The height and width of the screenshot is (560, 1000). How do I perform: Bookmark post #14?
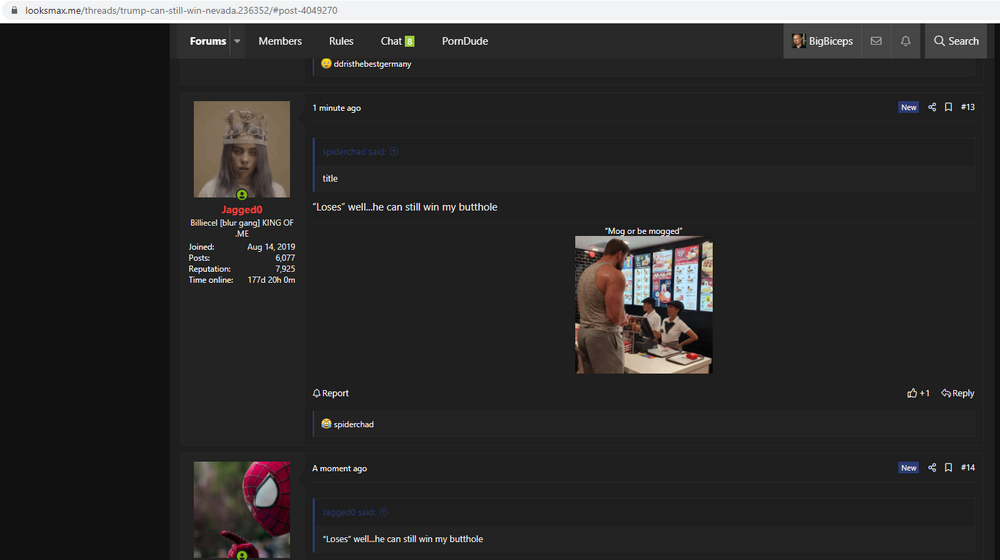click(948, 468)
